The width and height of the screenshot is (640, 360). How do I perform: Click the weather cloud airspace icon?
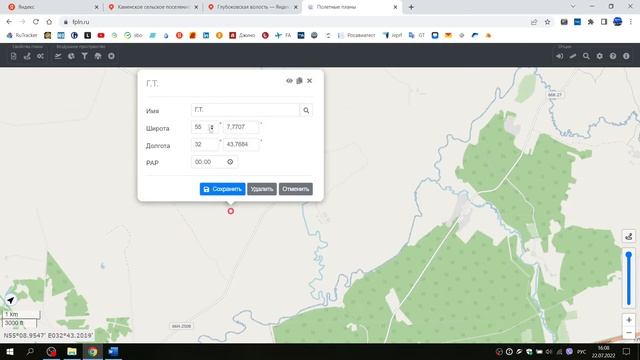pyautogui.click(x=98, y=56)
